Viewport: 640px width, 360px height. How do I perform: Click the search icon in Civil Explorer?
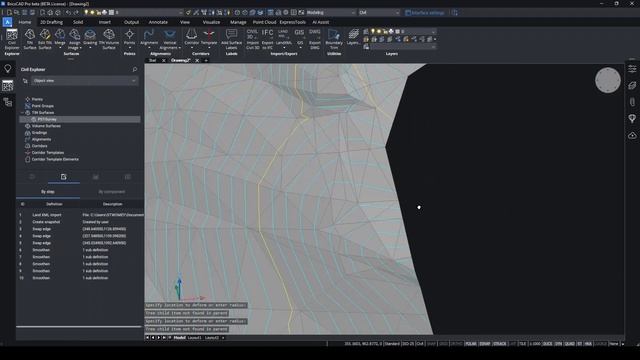pyautogui.click(x=135, y=69)
